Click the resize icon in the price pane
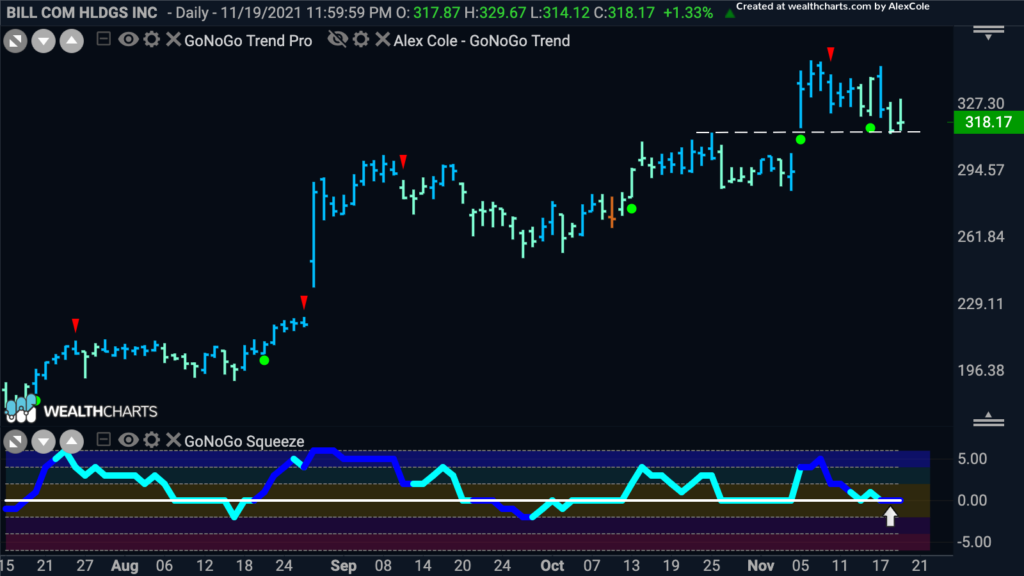Image resolution: width=1024 pixels, height=576 pixels. [15, 41]
